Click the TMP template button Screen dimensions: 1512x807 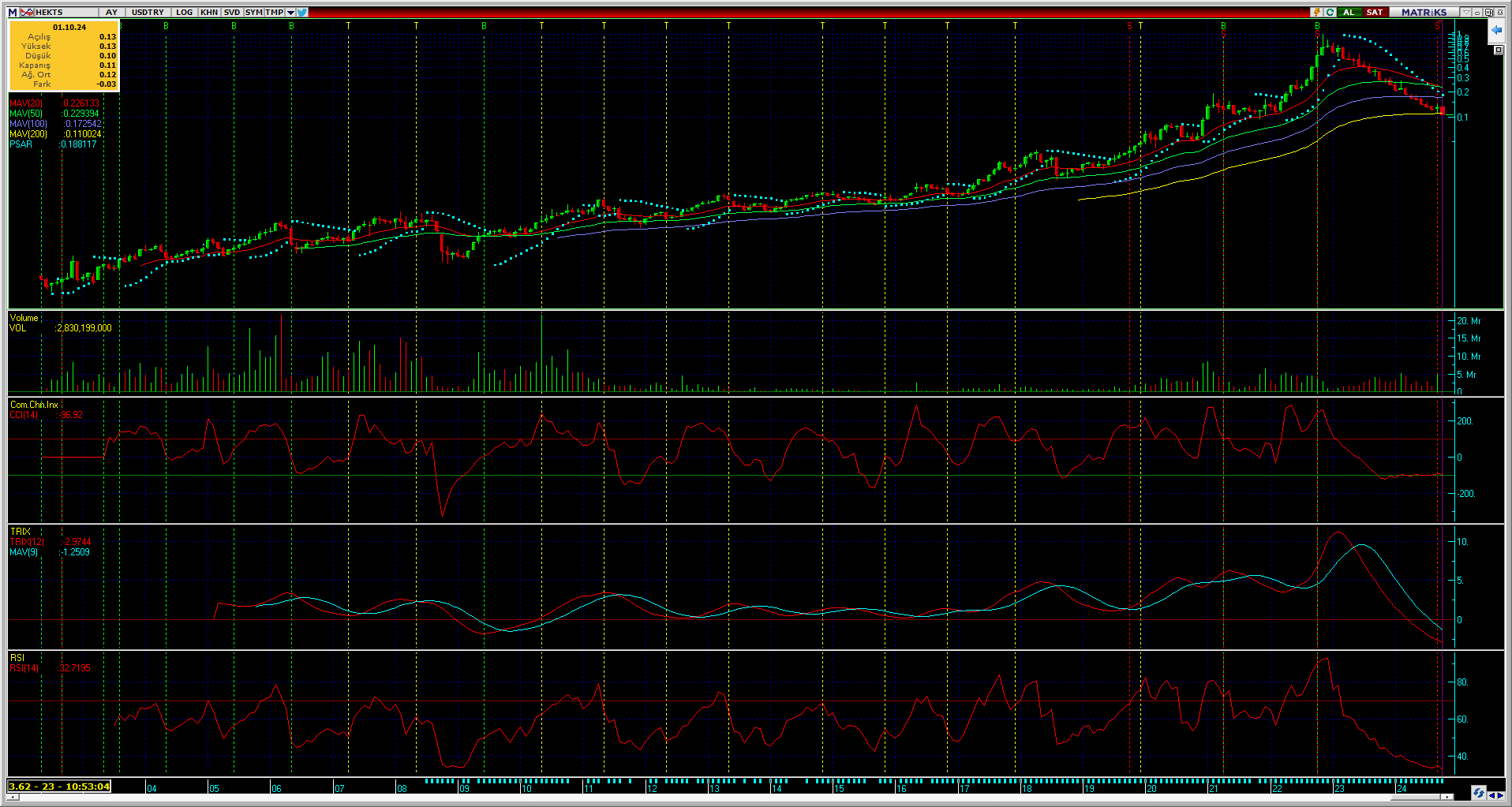pyautogui.click(x=275, y=13)
